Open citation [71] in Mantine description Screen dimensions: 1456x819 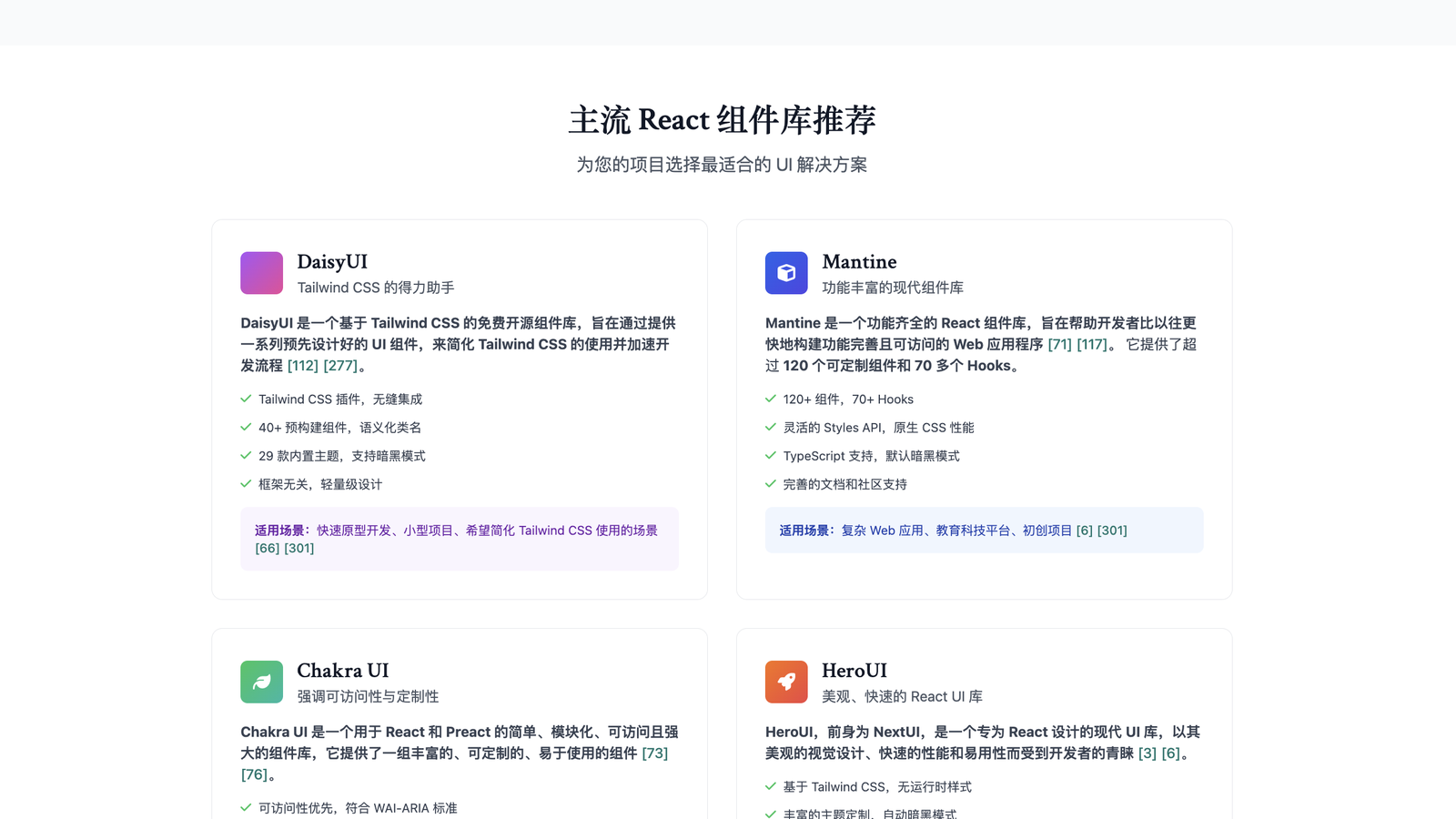click(1060, 345)
